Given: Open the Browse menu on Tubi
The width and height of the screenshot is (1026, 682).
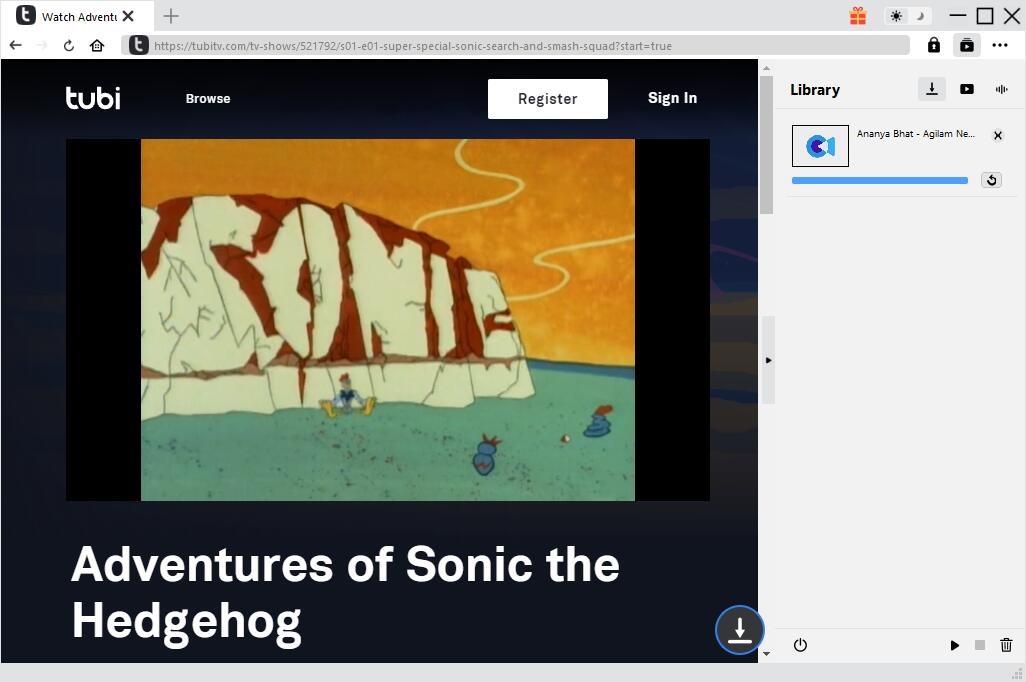Looking at the screenshot, I should (x=207, y=98).
